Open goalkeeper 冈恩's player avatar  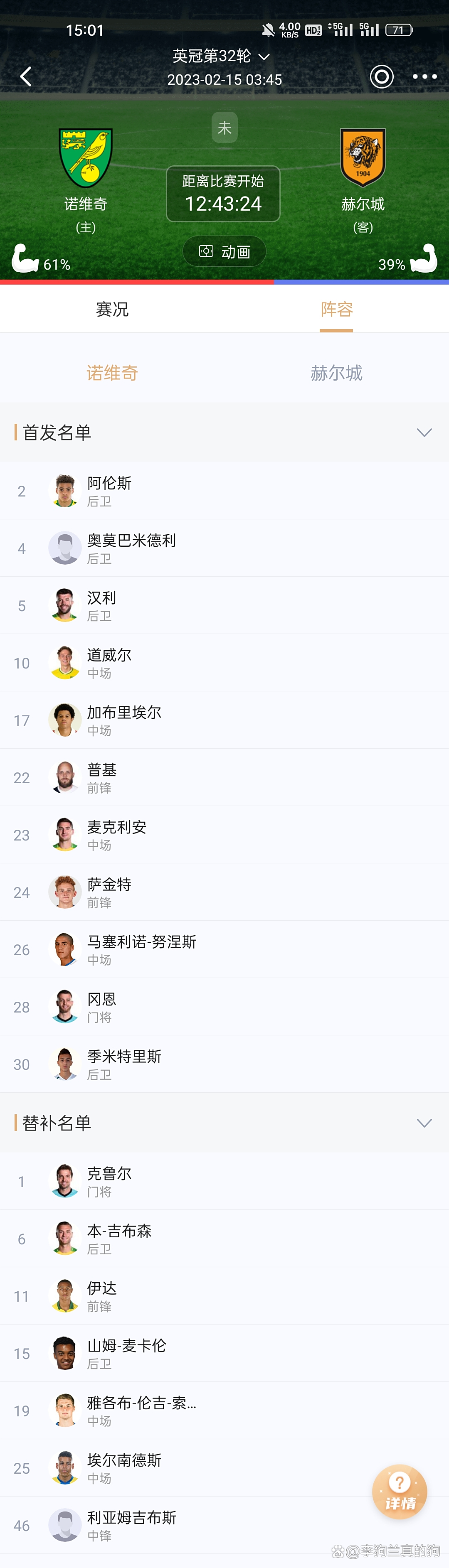(64, 1005)
